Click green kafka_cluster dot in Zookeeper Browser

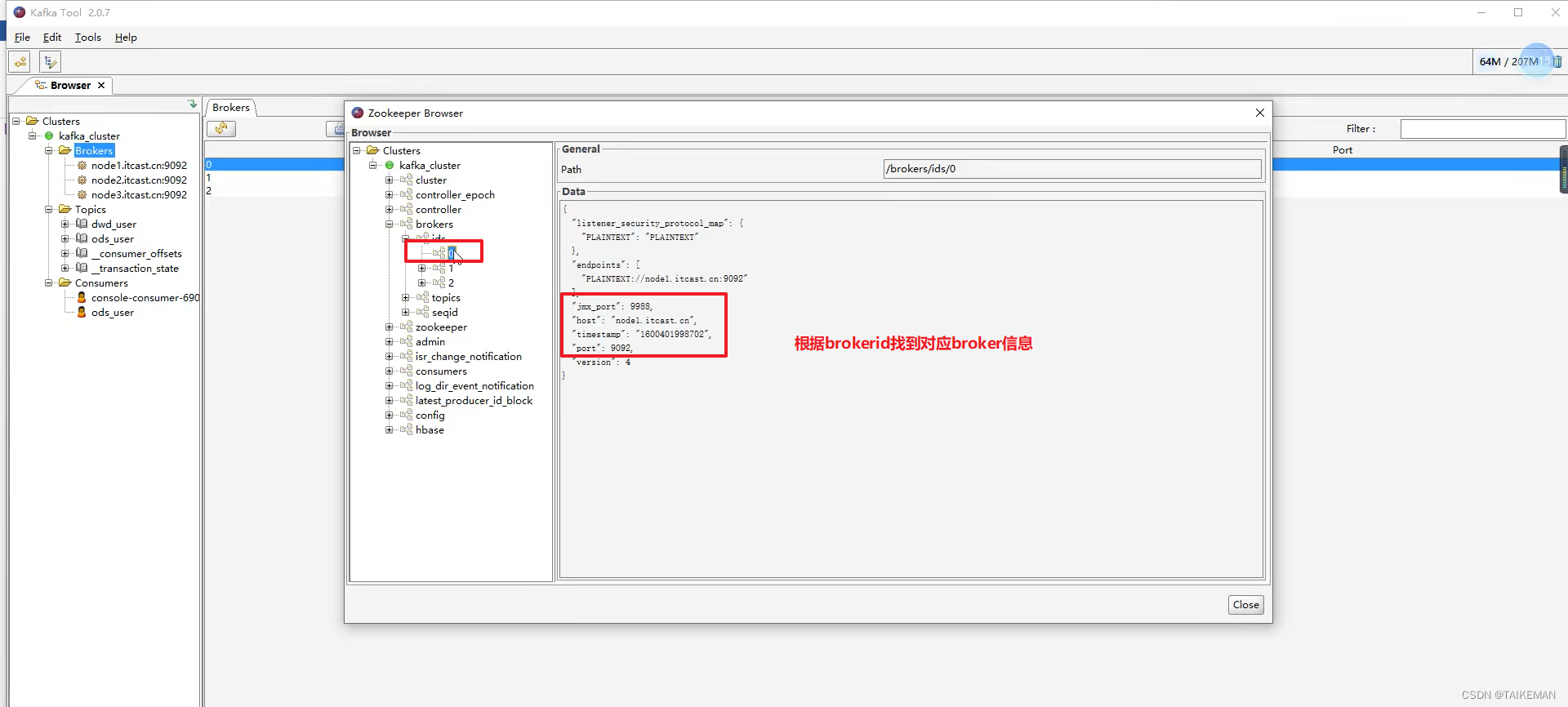point(390,166)
